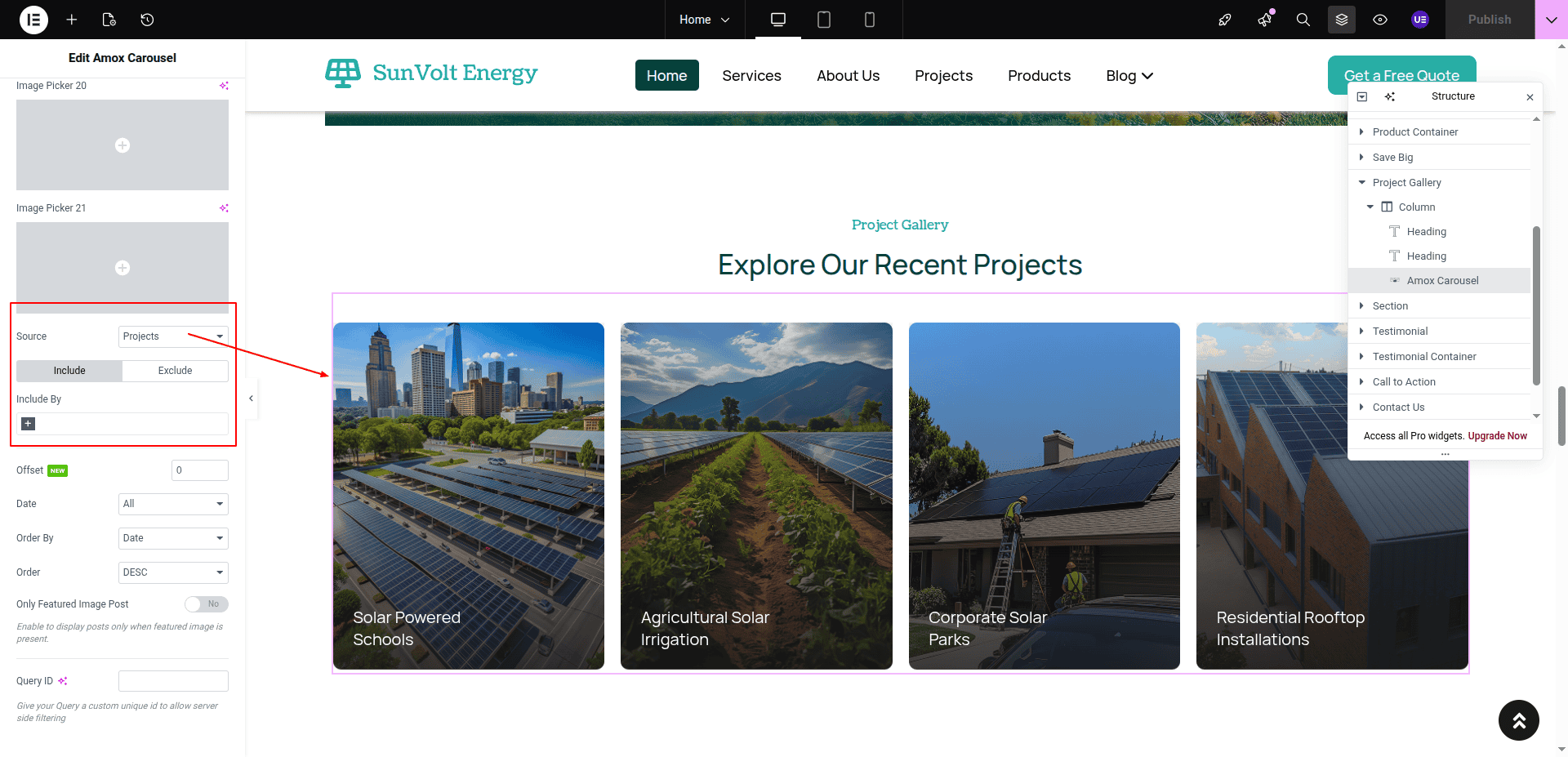This screenshot has height=757, width=1568.
Task: Preview changes with the eye icon
Action: 1380,20
